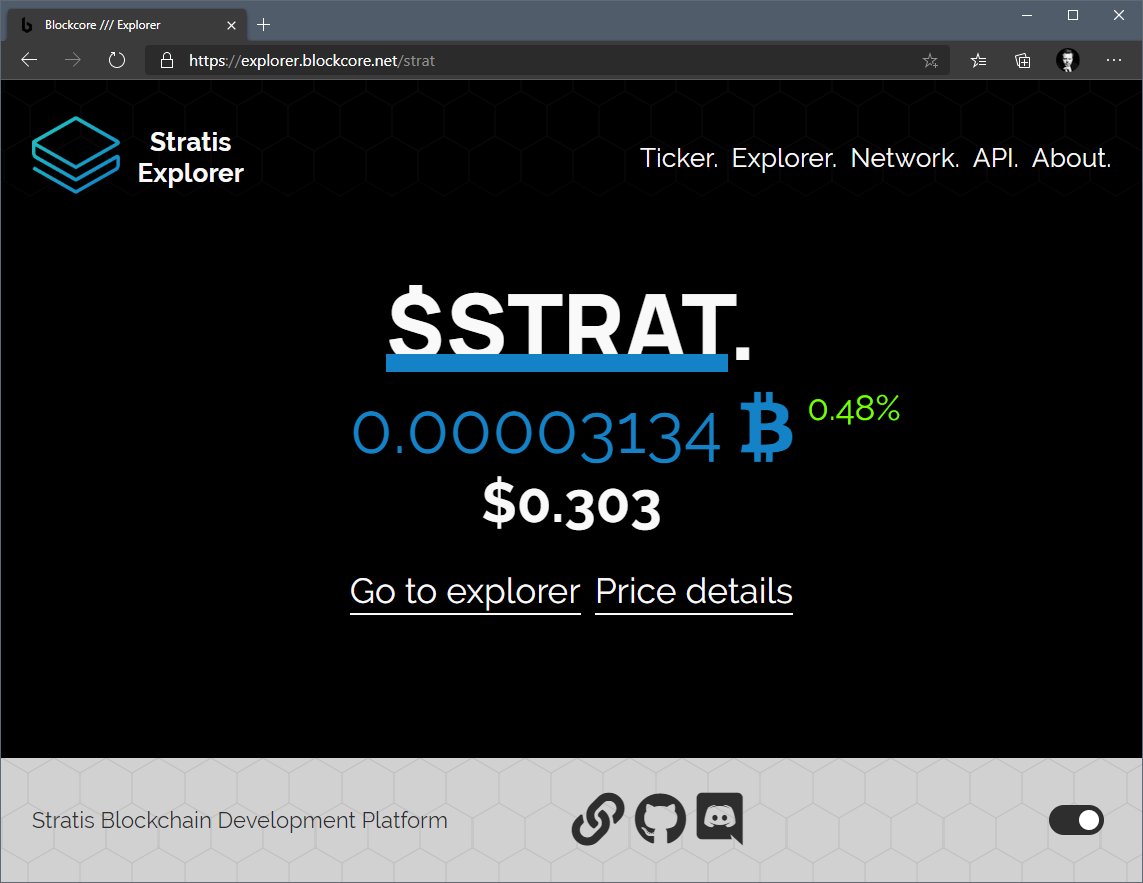Open the GitHub icon in footer
Image resolution: width=1143 pixels, height=883 pixels.
660,819
